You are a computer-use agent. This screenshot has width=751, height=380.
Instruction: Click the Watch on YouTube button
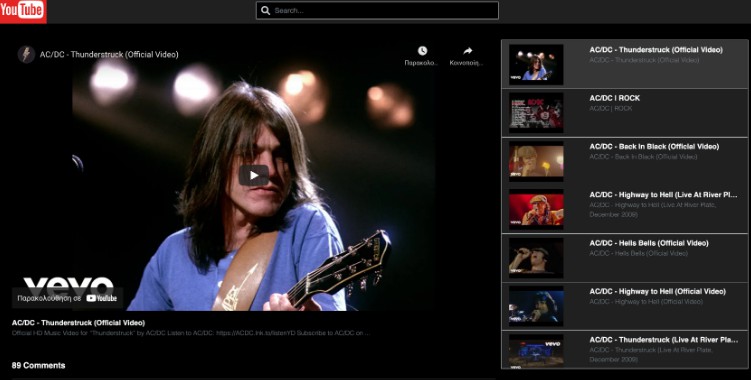click(x=68, y=298)
